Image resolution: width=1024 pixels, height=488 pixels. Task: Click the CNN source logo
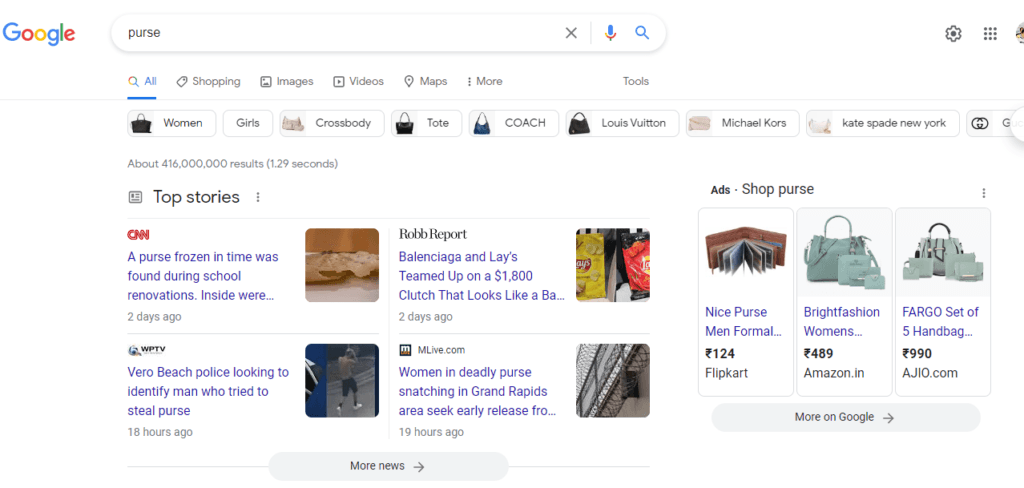[x=138, y=235]
